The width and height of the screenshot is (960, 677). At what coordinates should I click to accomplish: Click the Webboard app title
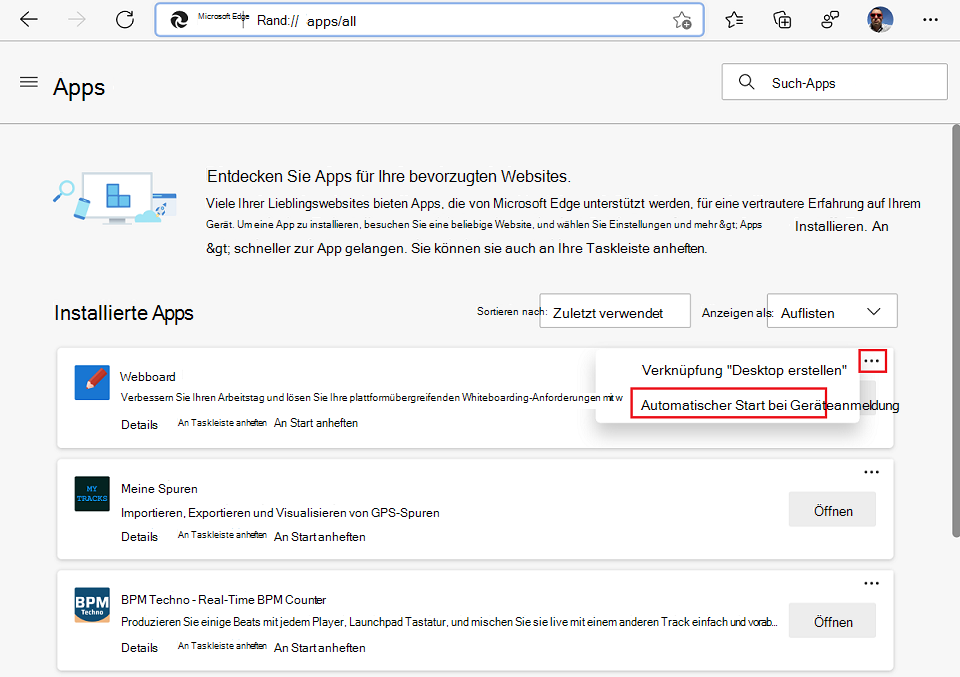(x=148, y=376)
